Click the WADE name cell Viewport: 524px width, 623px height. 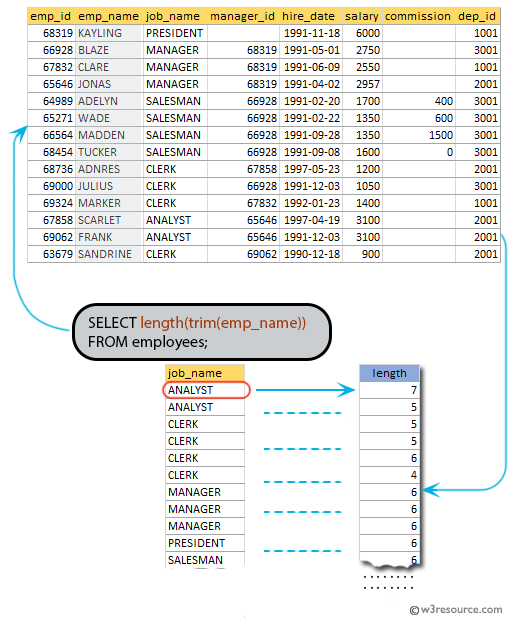coord(108,118)
